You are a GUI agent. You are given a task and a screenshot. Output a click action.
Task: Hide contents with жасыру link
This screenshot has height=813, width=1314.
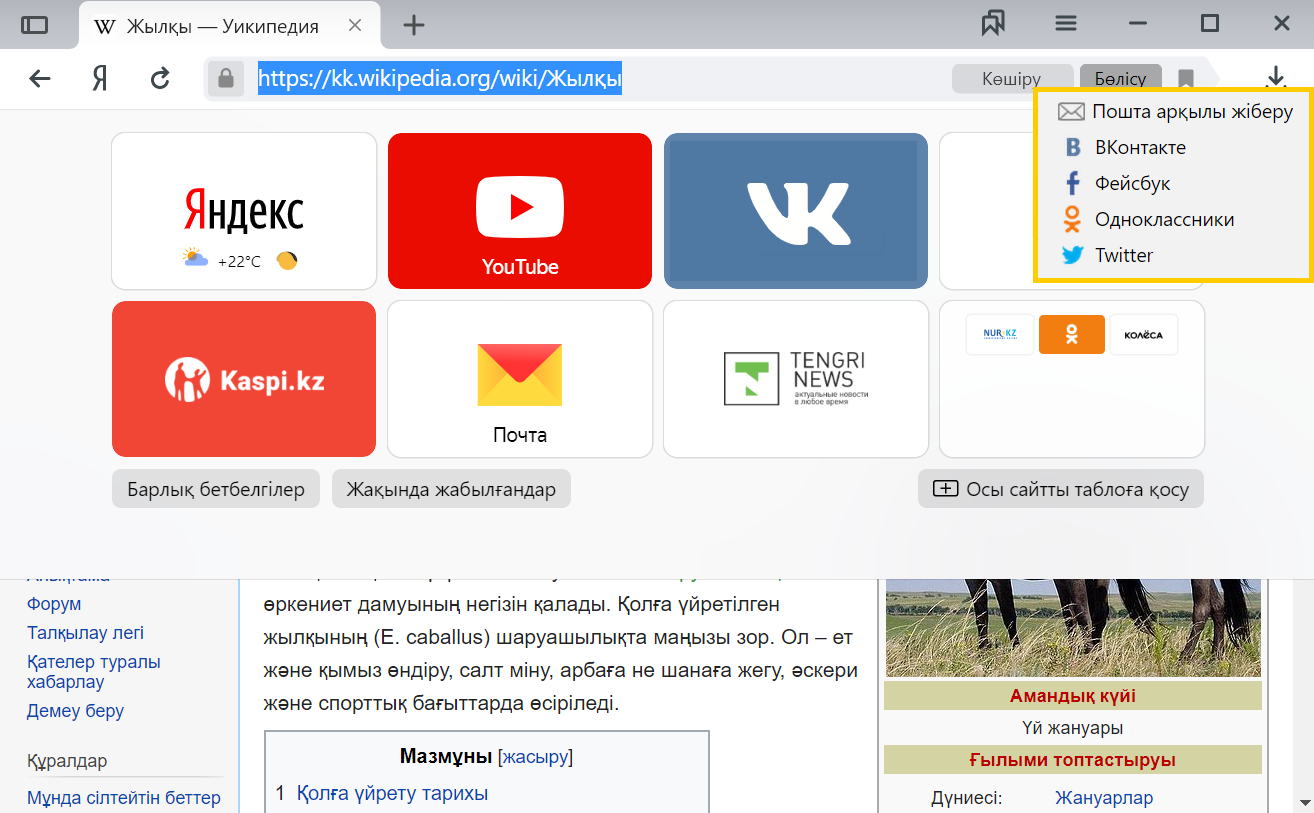[535, 756]
